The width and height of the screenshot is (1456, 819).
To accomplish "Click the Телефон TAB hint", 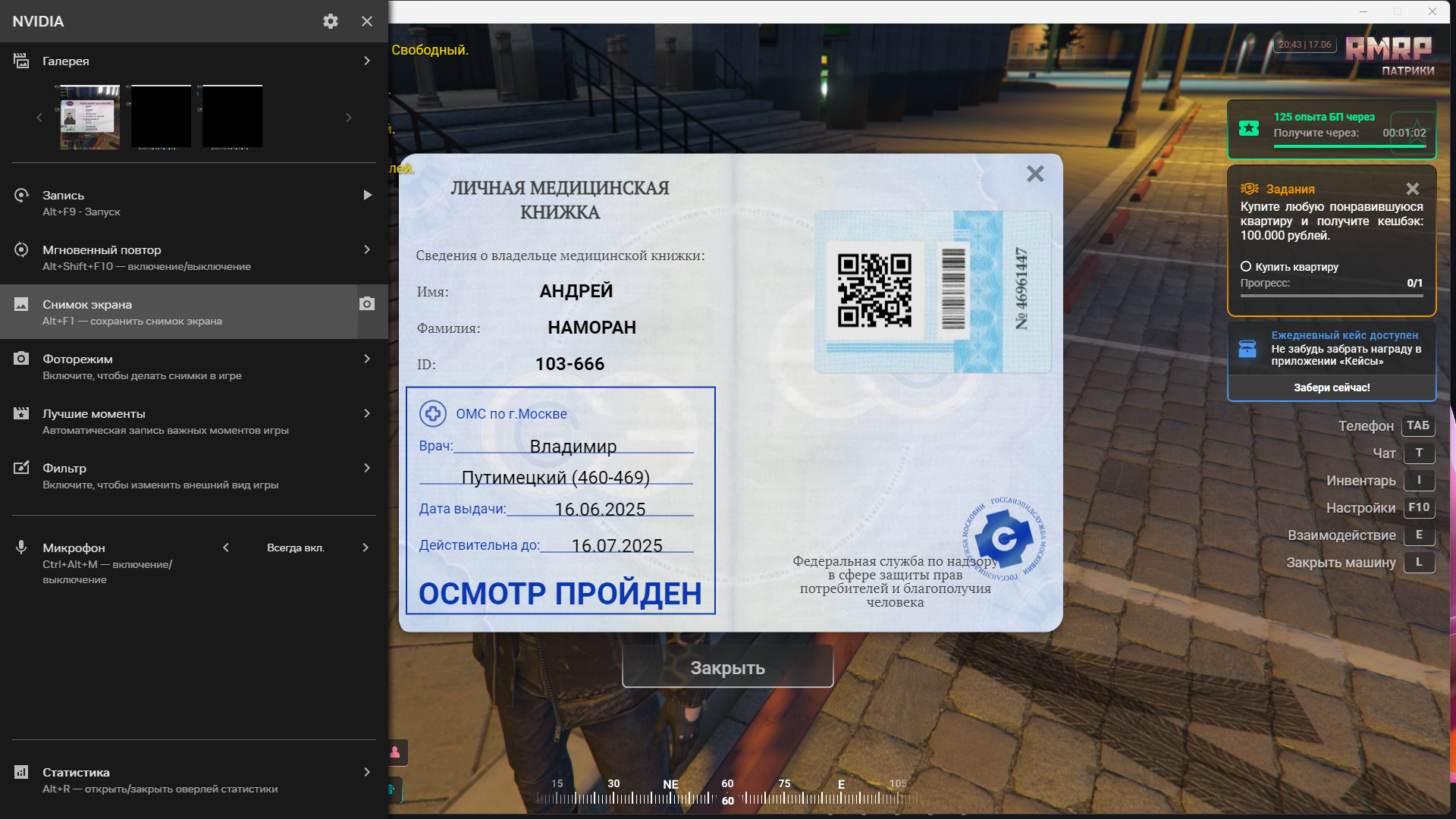I will (x=1418, y=425).
